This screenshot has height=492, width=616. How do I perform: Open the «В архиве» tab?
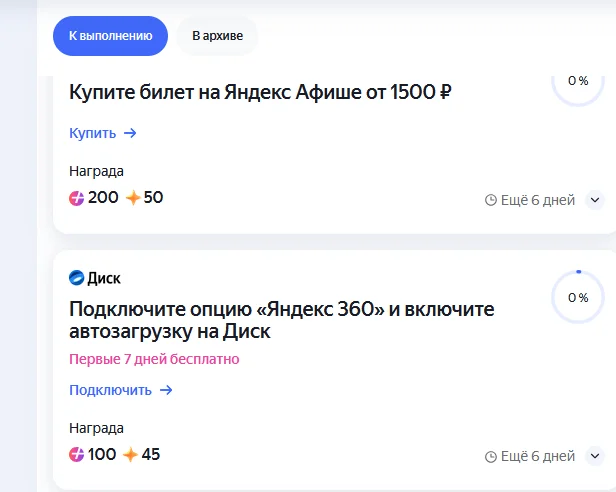[217, 36]
